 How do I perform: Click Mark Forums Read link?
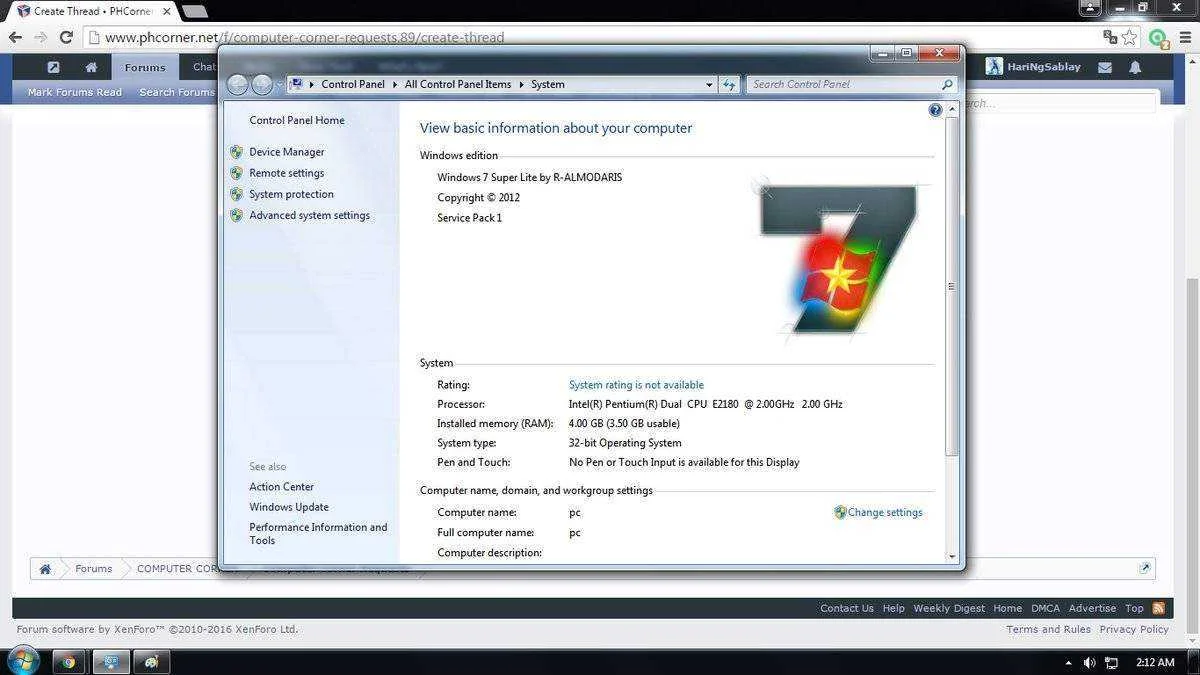pos(75,92)
